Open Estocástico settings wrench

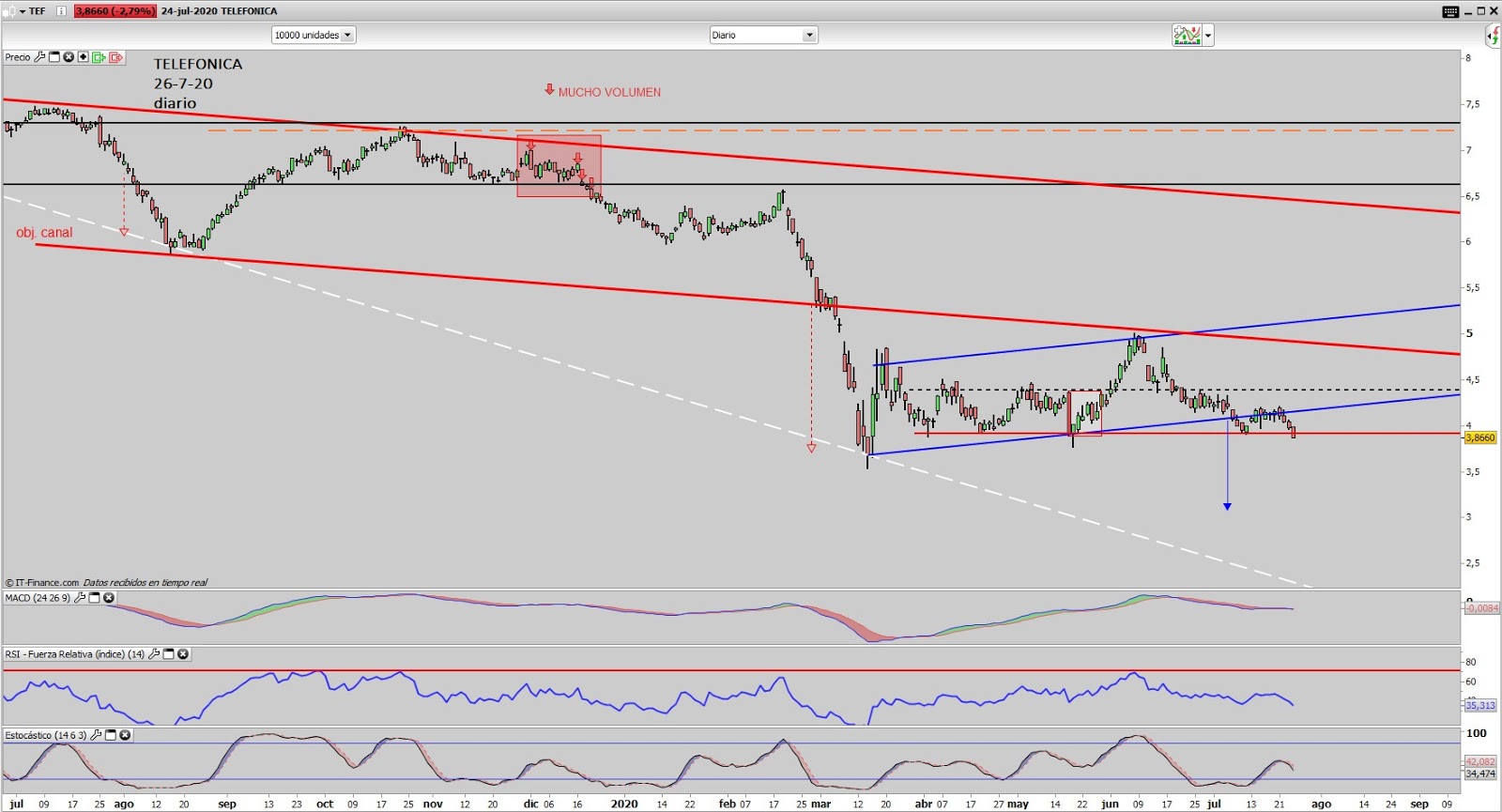(96, 735)
